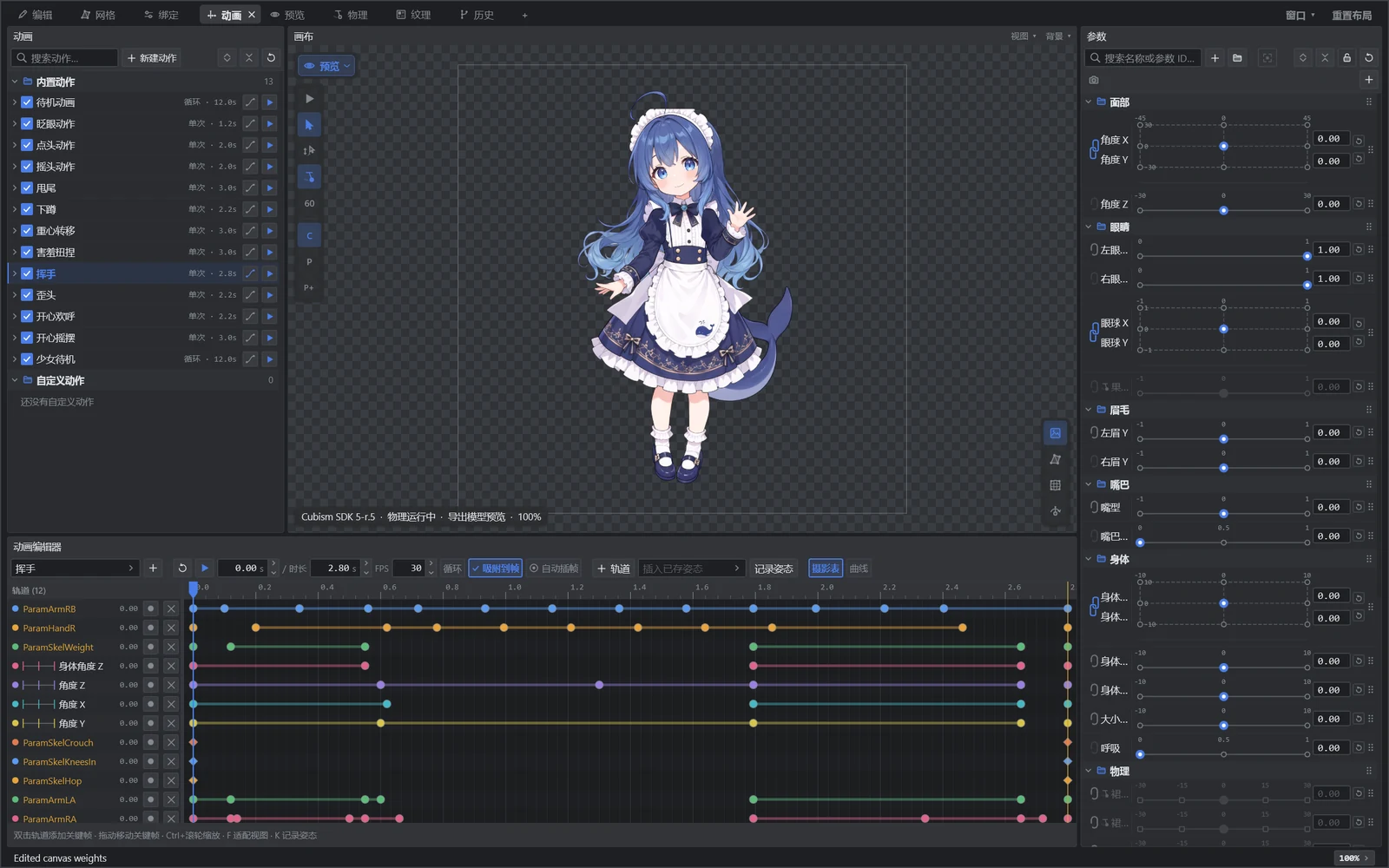Click the 轨道 add track button
The image size is (1389, 868).
pyautogui.click(x=614, y=568)
